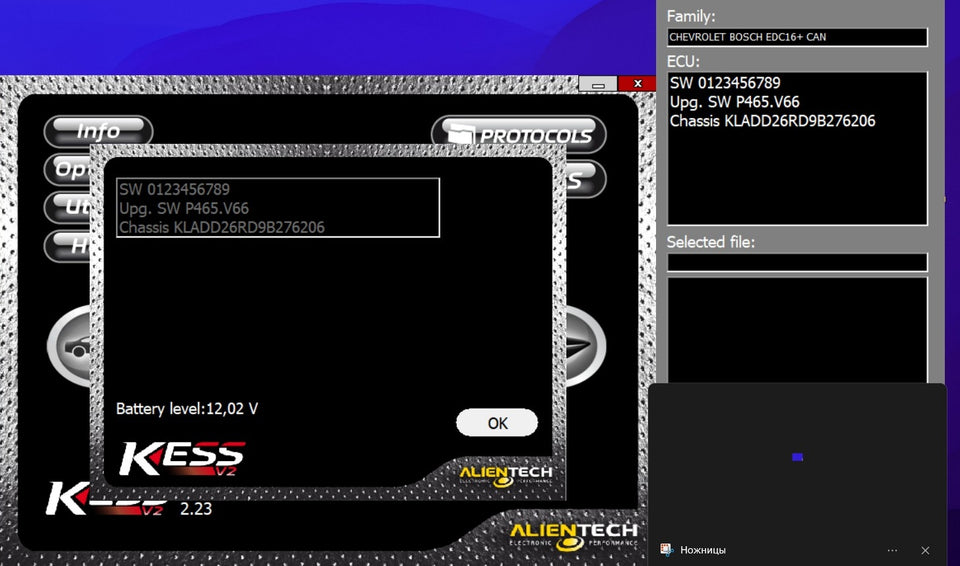
Task: Click 'Chassis KLADD26RD9B276206' in ECU panel
Action: click(x=773, y=121)
